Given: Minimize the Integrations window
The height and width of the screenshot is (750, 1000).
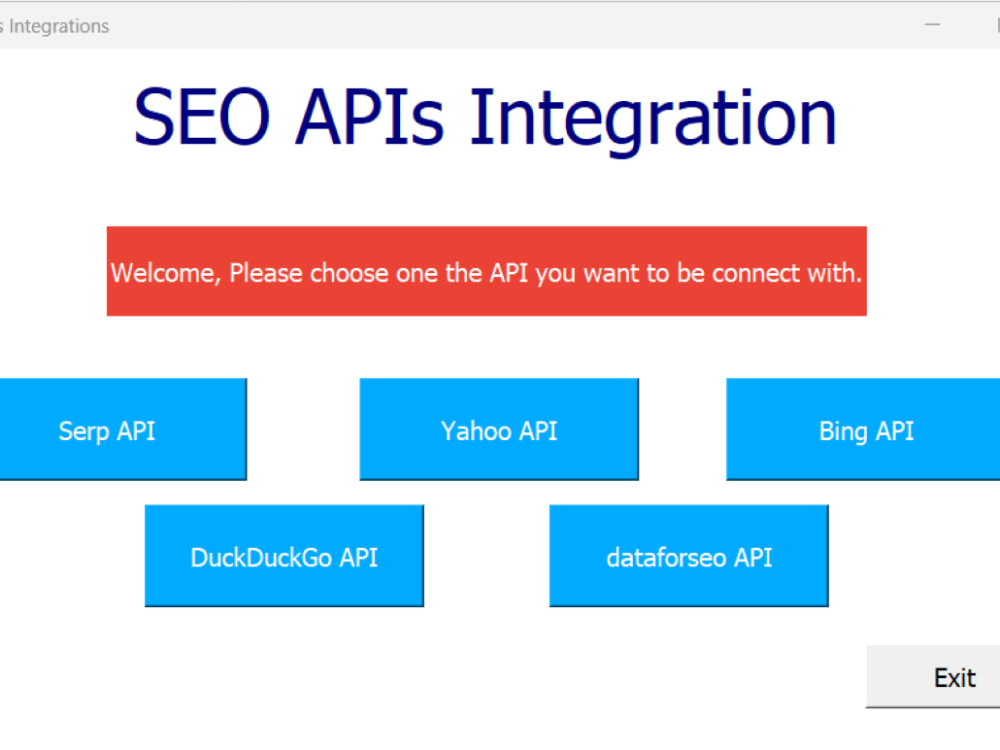Looking at the screenshot, I should click(932, 25).
